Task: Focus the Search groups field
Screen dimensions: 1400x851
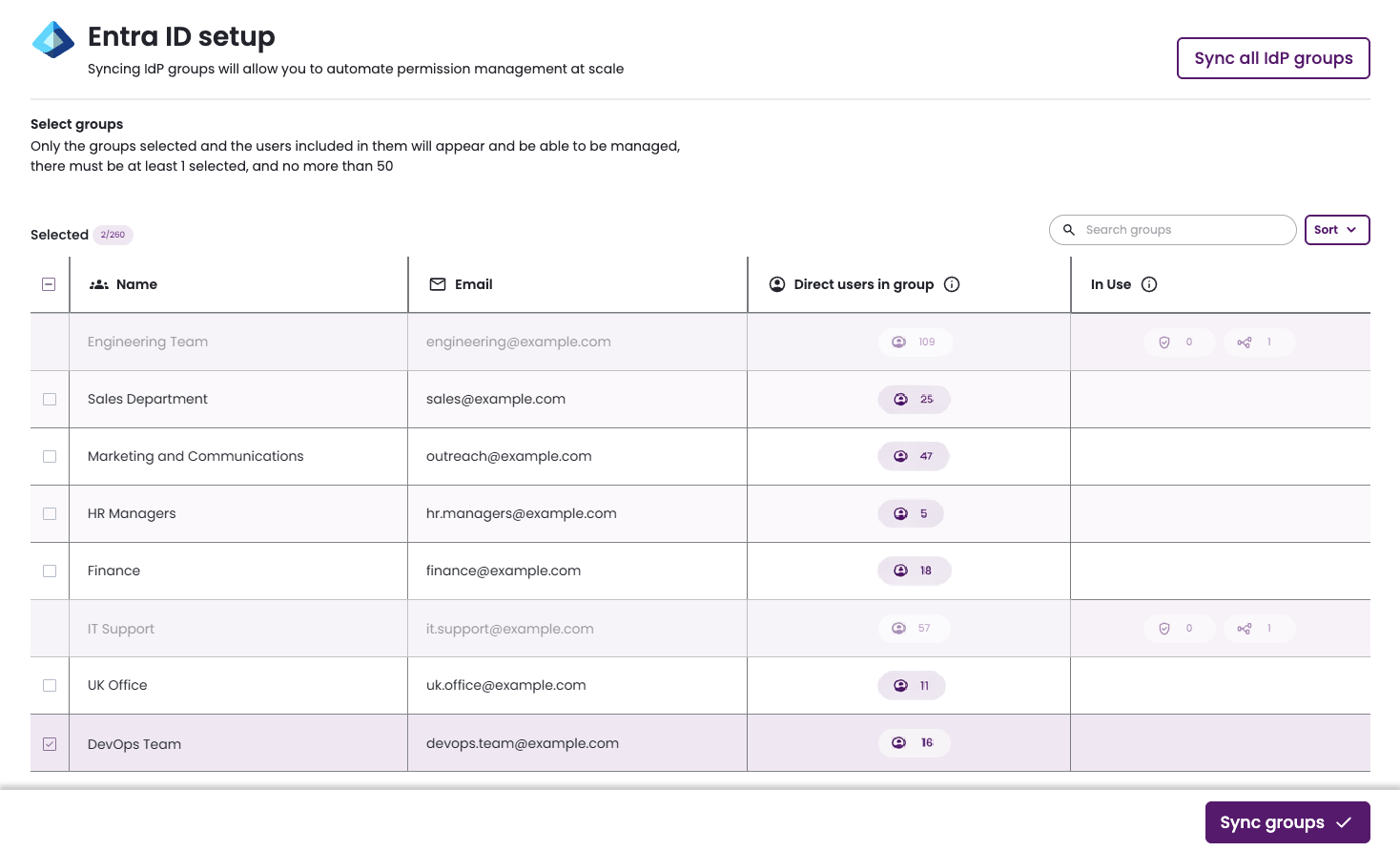Action: pyautogui.click(x=1183, y=230)
